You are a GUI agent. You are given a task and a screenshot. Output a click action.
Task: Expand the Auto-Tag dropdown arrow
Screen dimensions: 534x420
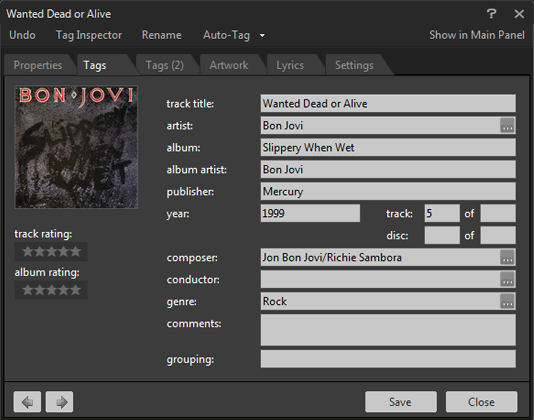262,35
